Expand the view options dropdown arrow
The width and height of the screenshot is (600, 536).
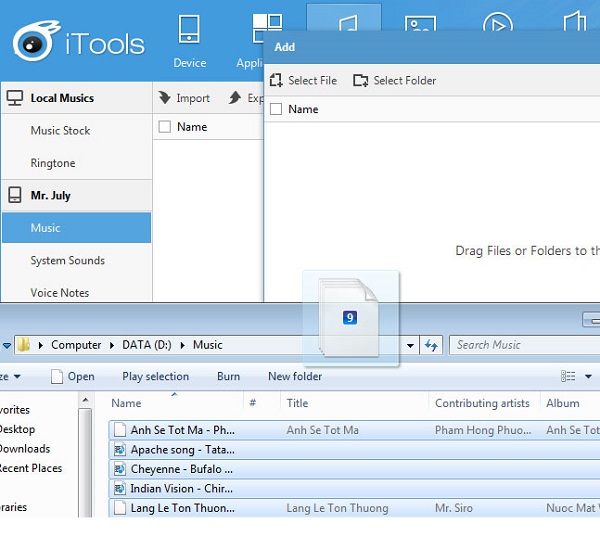pyautogui.click(x=588, y=377)
